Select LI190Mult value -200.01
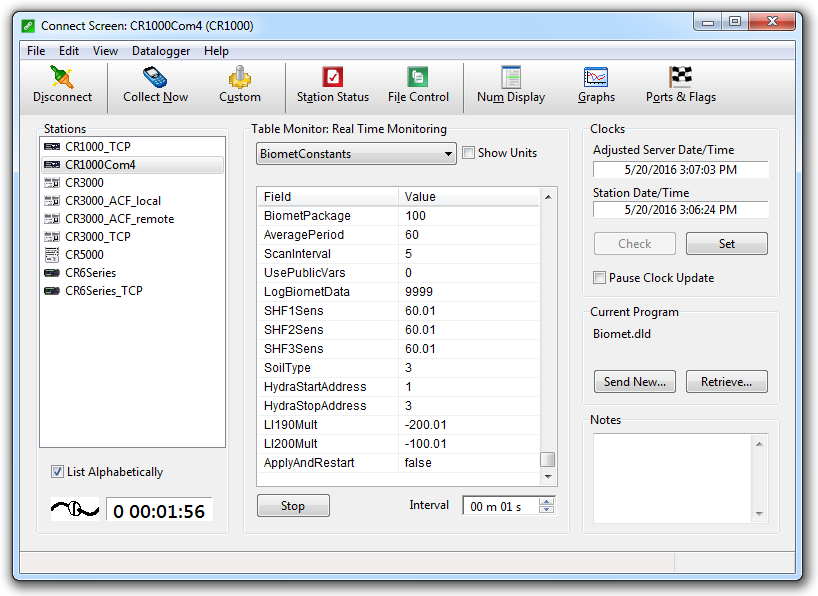 (x=425, y=425)
